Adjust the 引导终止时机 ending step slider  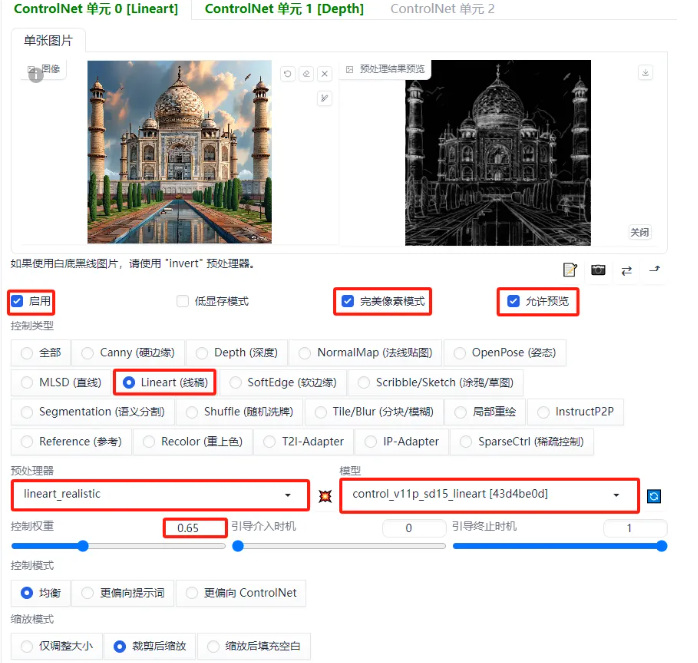point(560,546)
